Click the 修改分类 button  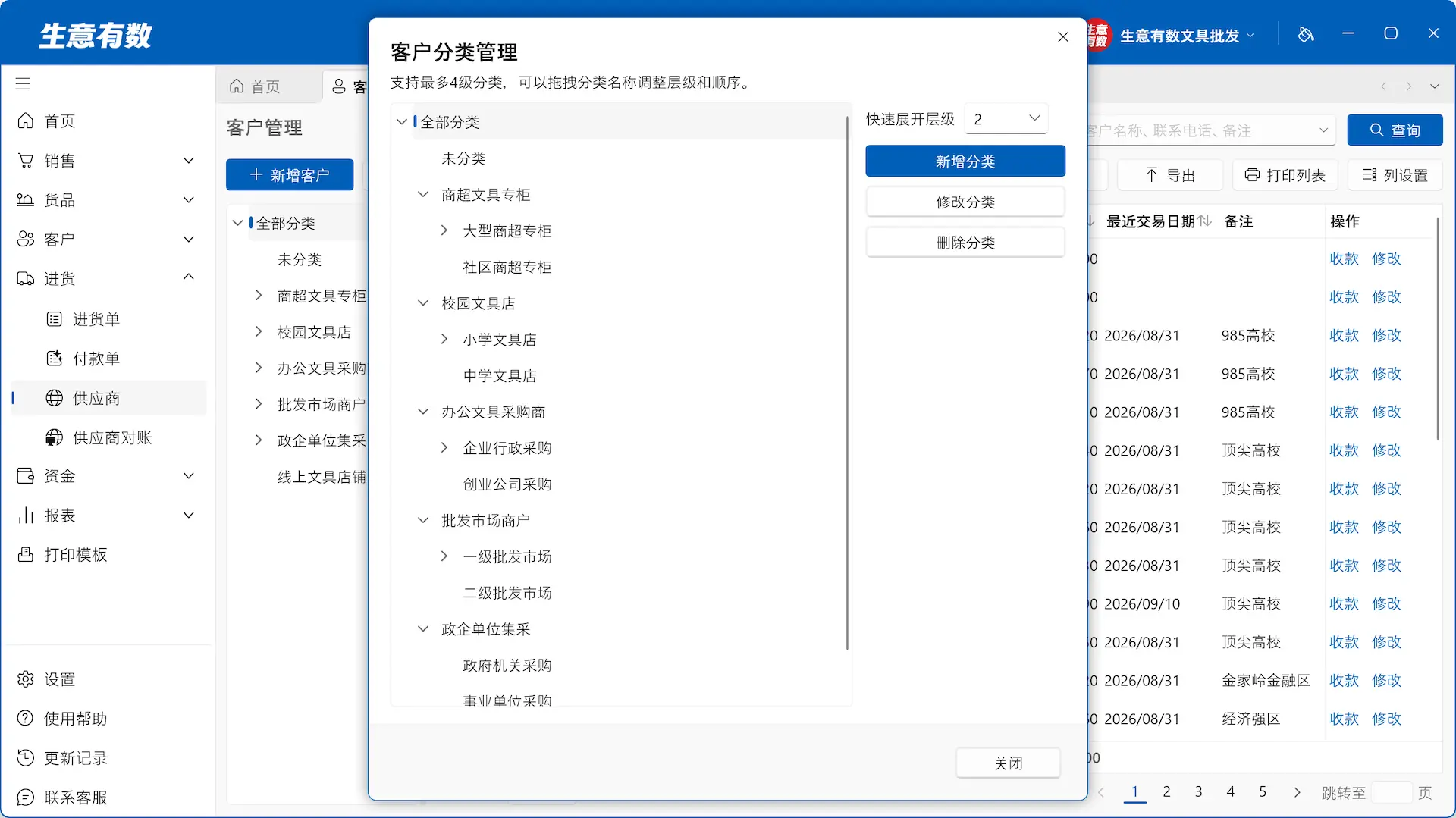tap(965, 202)
